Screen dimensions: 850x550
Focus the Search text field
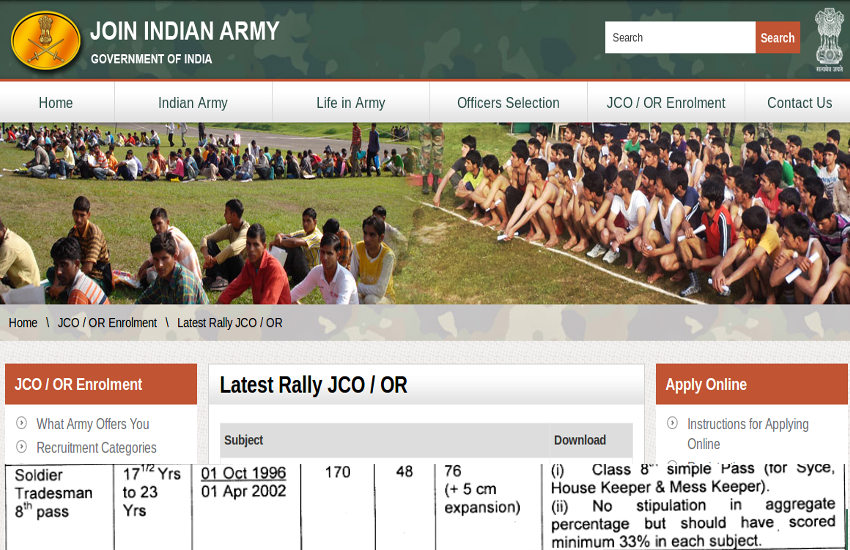coord(679,38)
